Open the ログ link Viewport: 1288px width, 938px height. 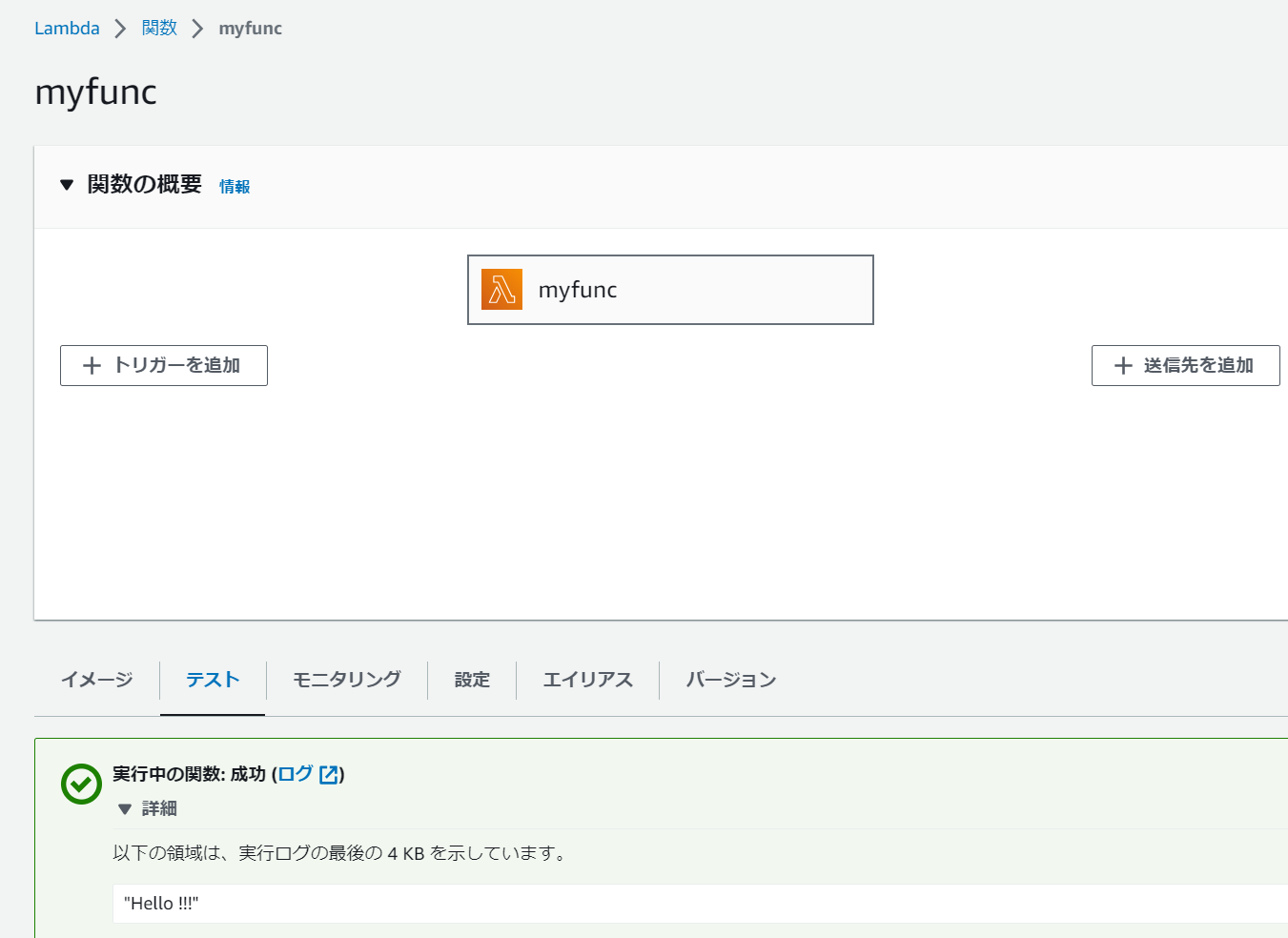pyautogui.click(x=296, y=774)
